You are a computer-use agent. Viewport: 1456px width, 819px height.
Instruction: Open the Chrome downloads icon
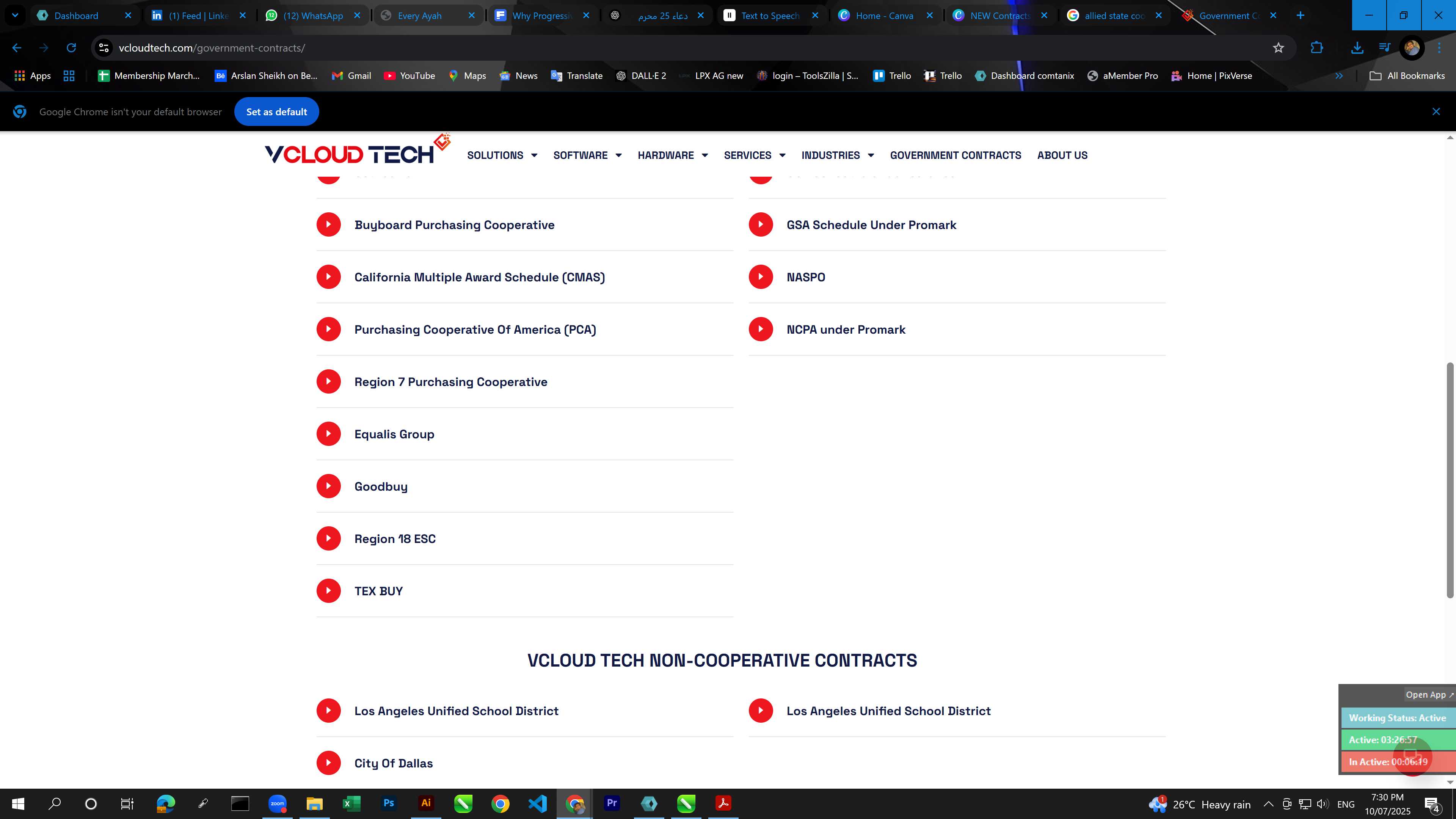[x=1357, y=48]
